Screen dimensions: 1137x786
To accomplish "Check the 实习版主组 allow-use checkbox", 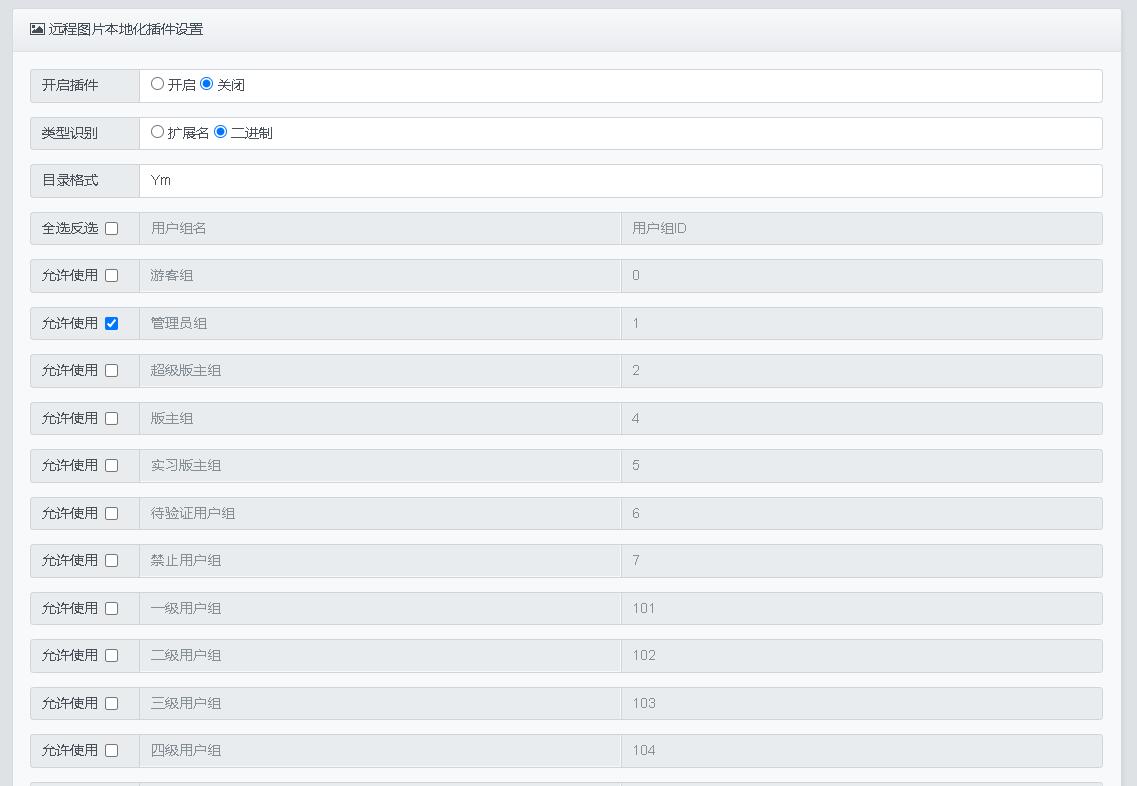I will click(112, 466).
